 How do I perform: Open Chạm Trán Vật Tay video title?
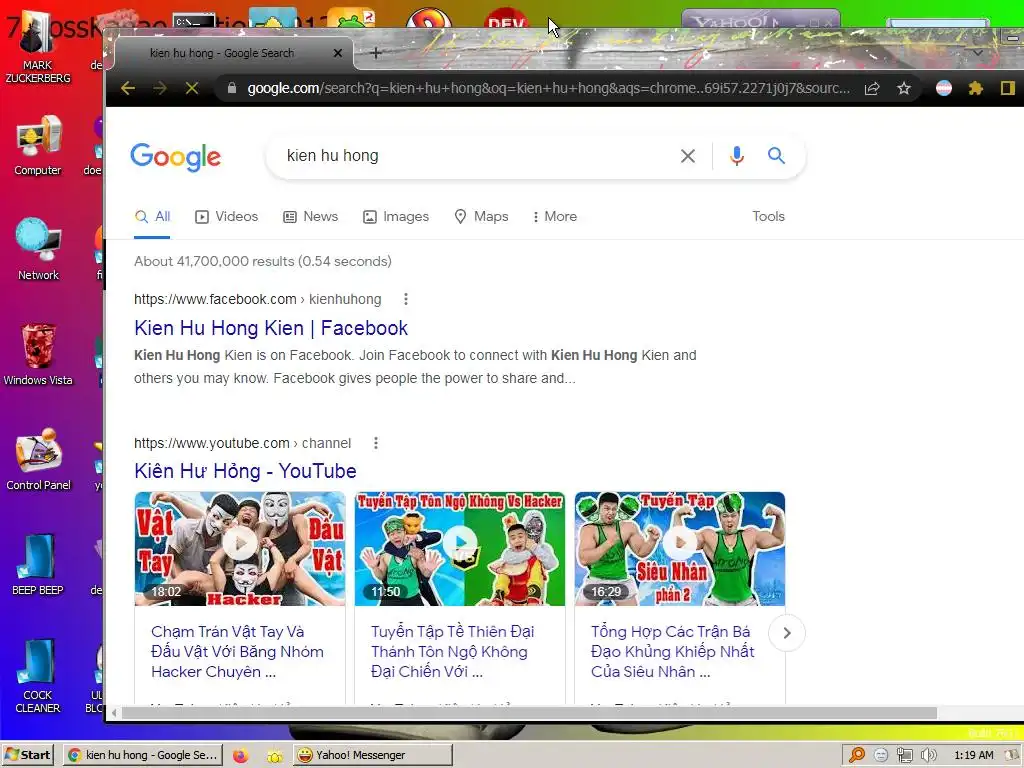(237, 652)
